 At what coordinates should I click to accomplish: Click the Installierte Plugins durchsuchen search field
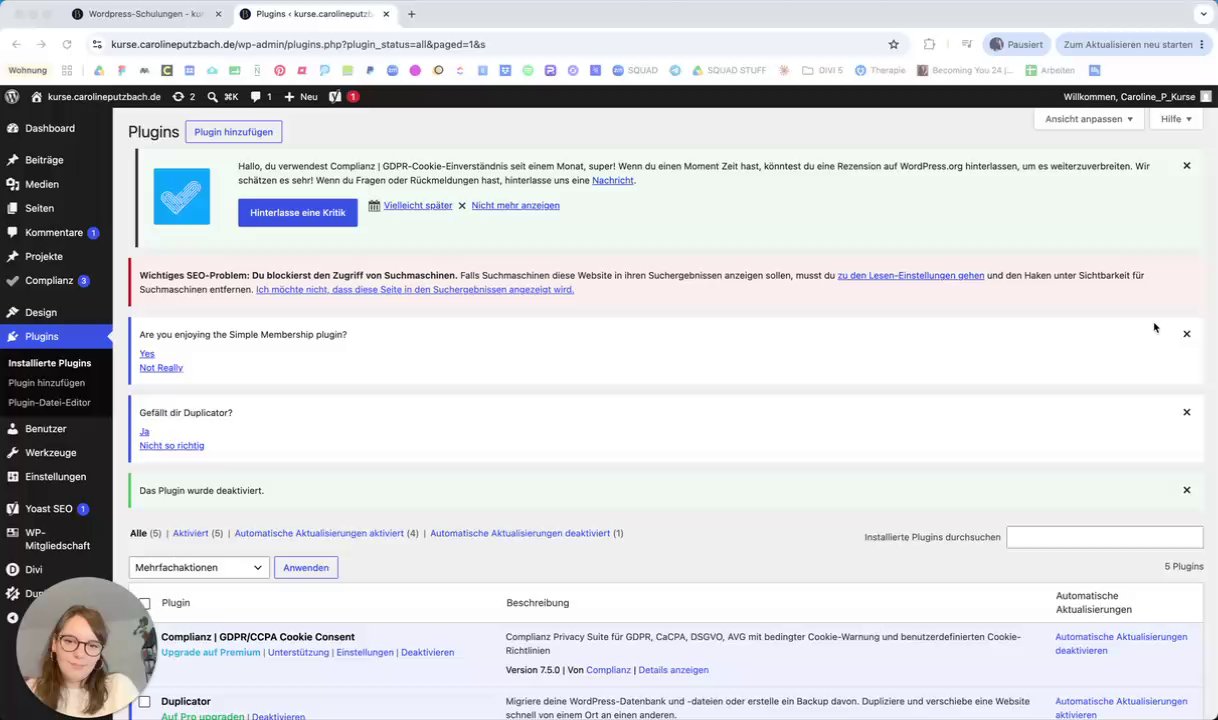tap(1104, 537)
